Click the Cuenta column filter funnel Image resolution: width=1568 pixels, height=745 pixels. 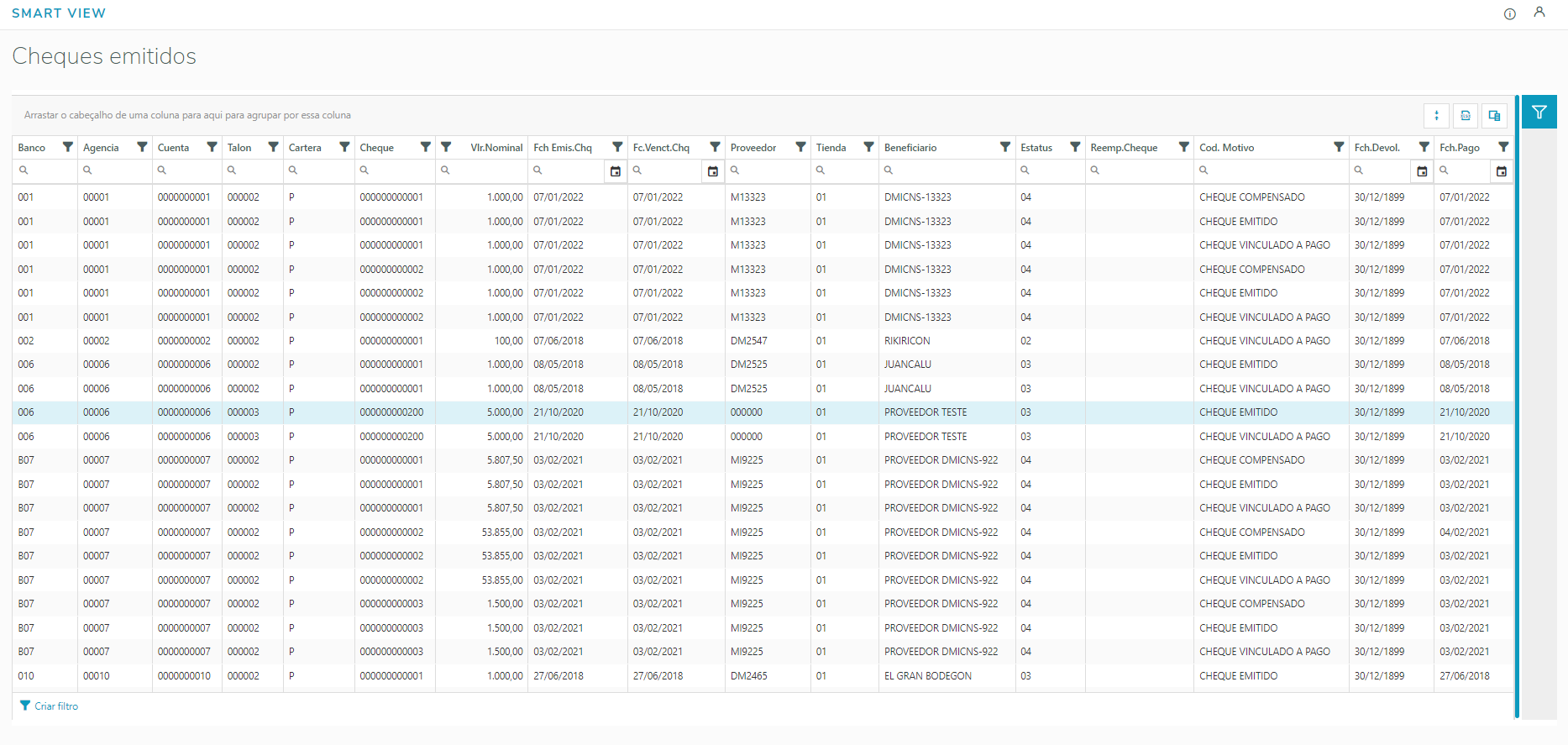(x=212, y=147)
